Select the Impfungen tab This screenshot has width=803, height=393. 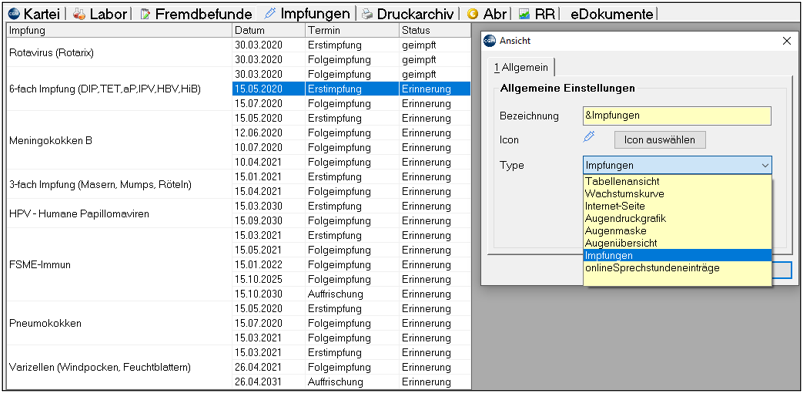point(308,13)
